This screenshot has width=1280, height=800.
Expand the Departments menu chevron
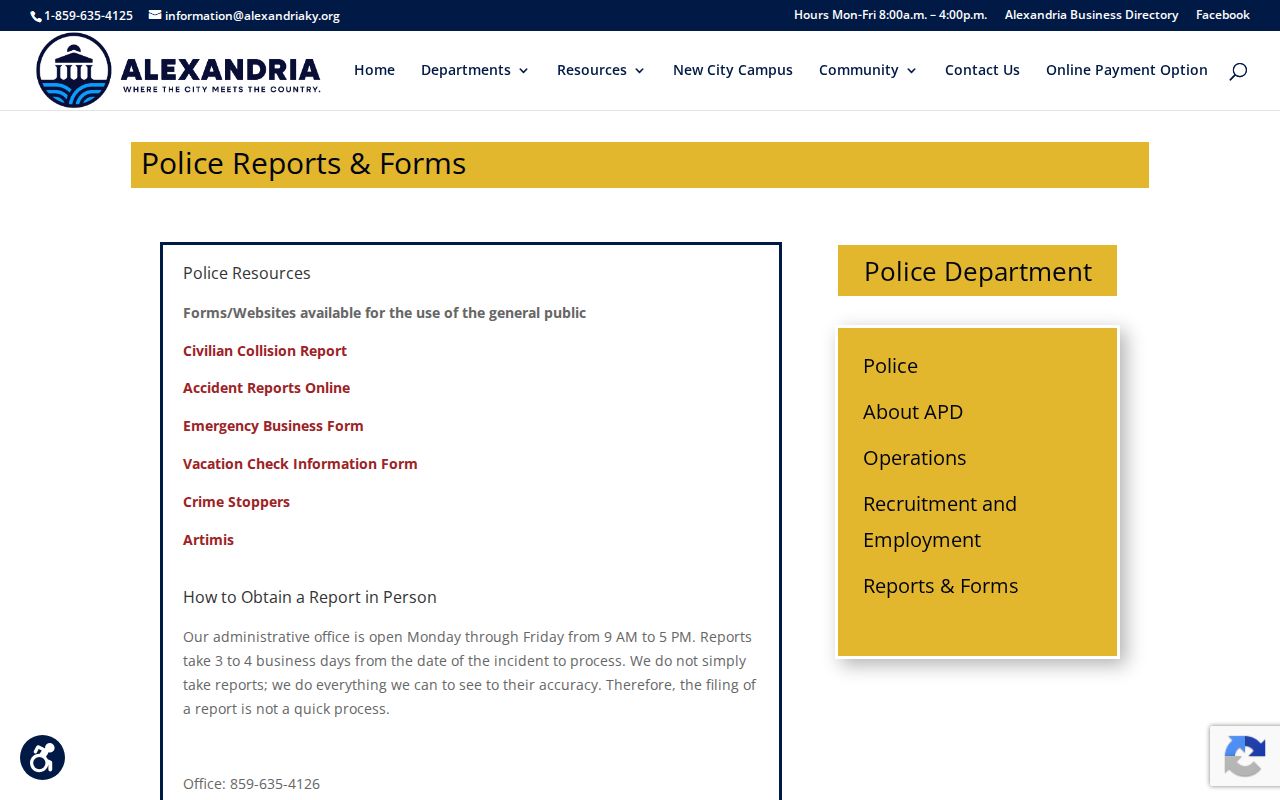tap(524, 71)
